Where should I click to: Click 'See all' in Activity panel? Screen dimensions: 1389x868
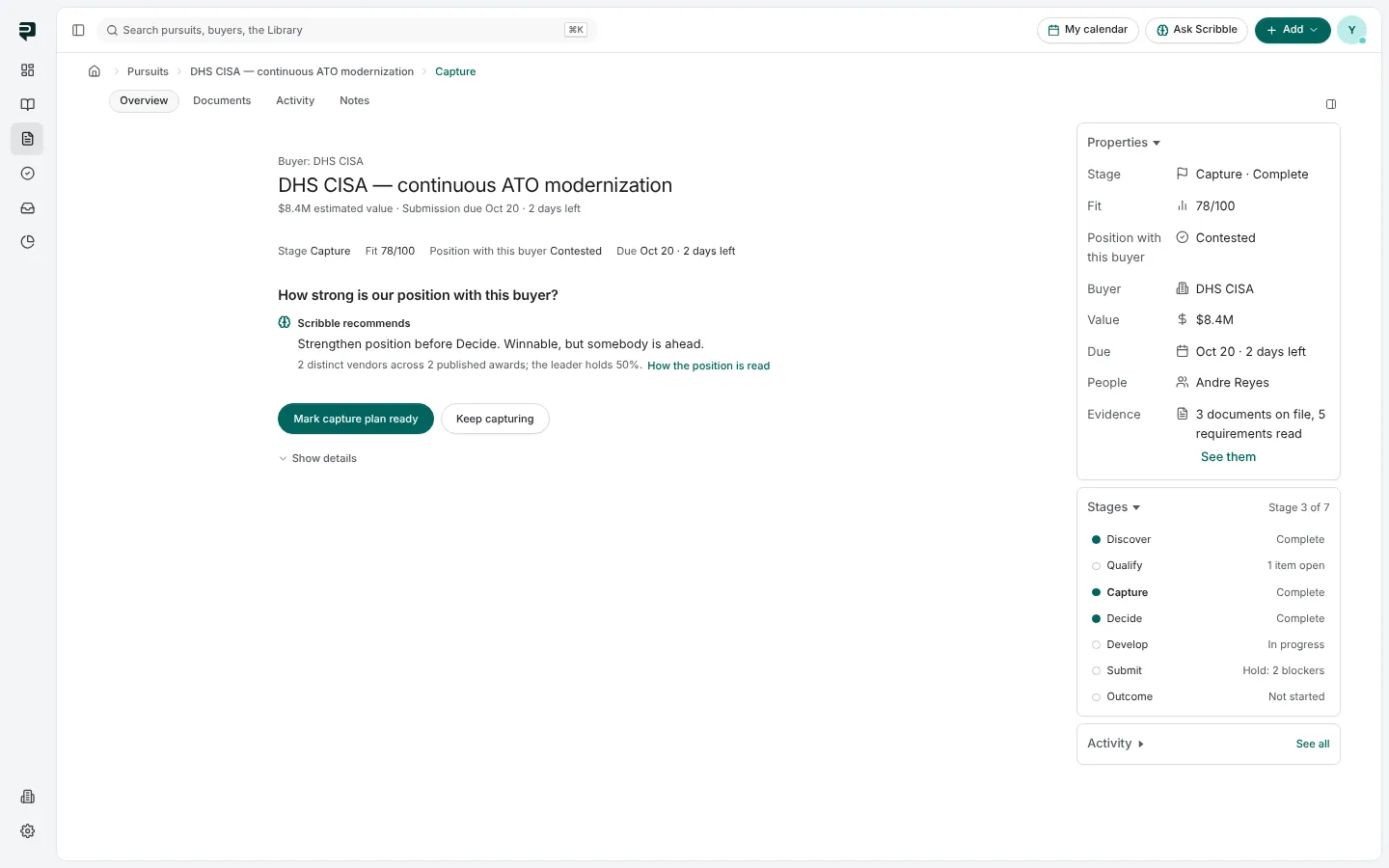[1313, 745]
